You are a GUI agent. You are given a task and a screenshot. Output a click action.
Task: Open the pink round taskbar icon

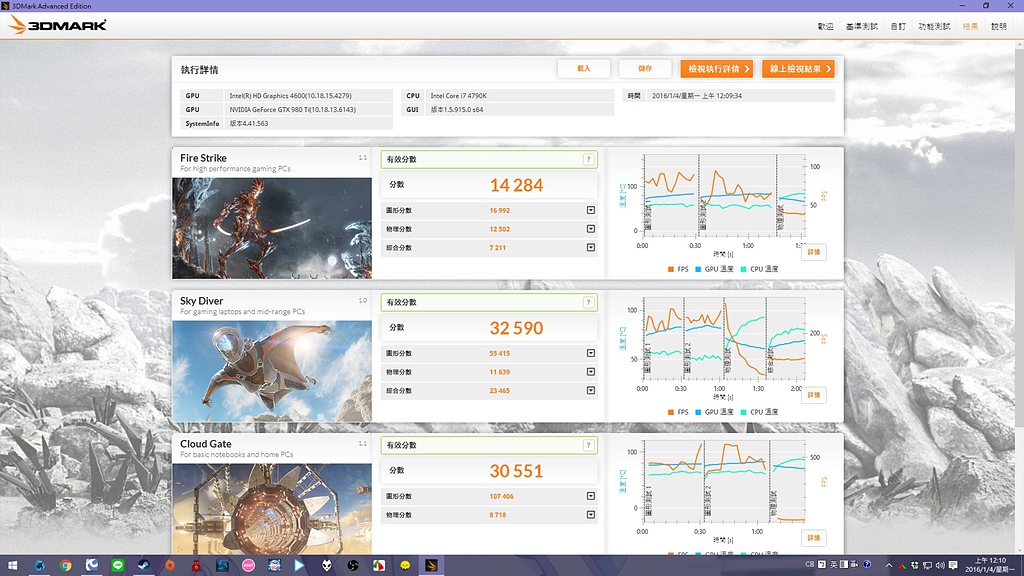tap(248, 566)
